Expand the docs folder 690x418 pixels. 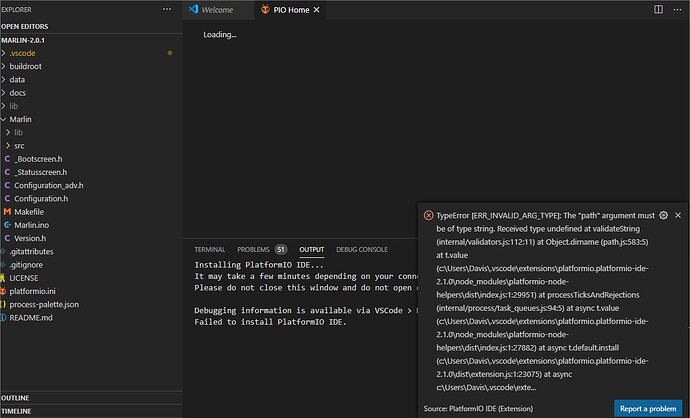pos(4,92)
